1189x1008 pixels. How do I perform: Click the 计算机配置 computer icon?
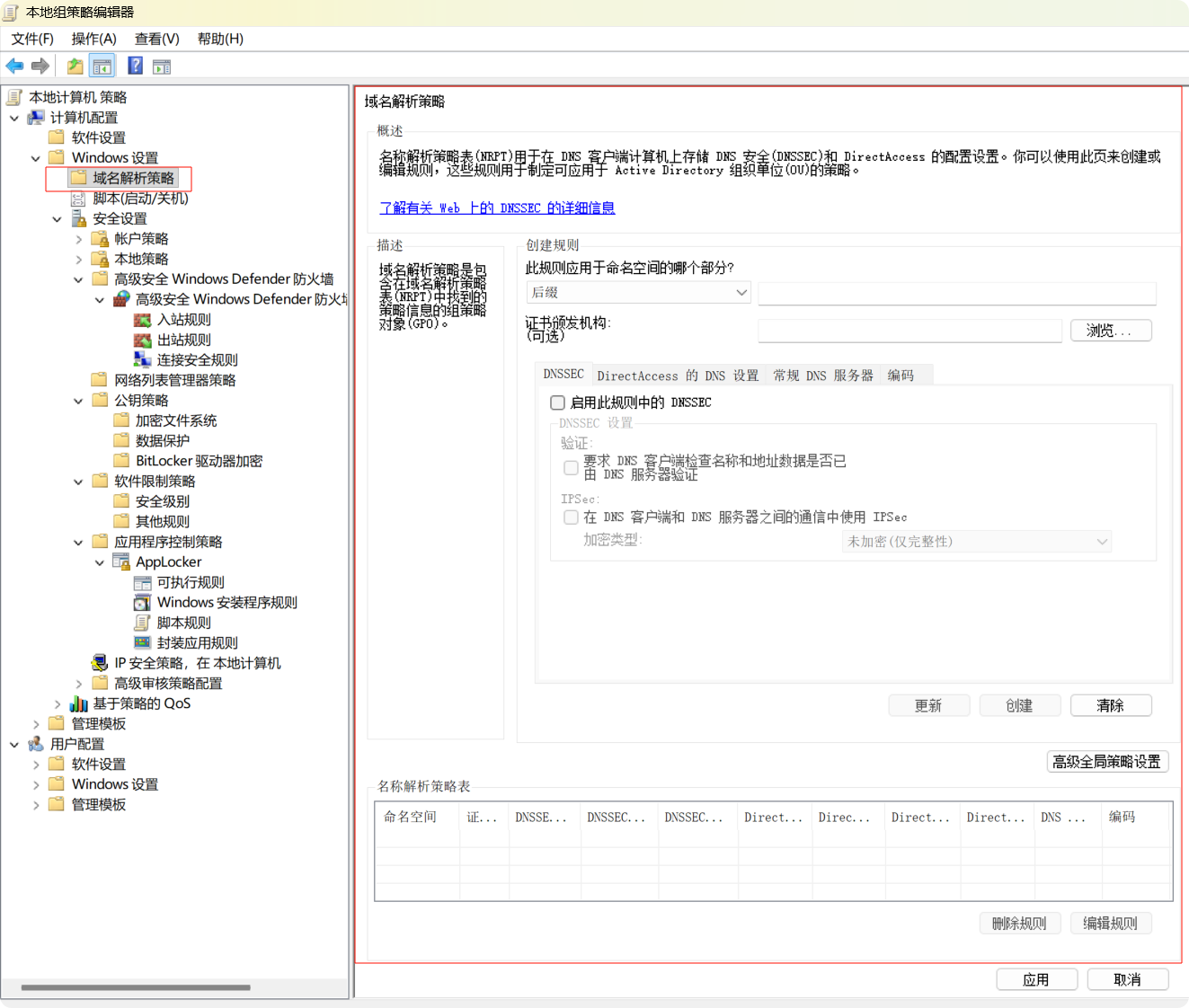[35, 118]
